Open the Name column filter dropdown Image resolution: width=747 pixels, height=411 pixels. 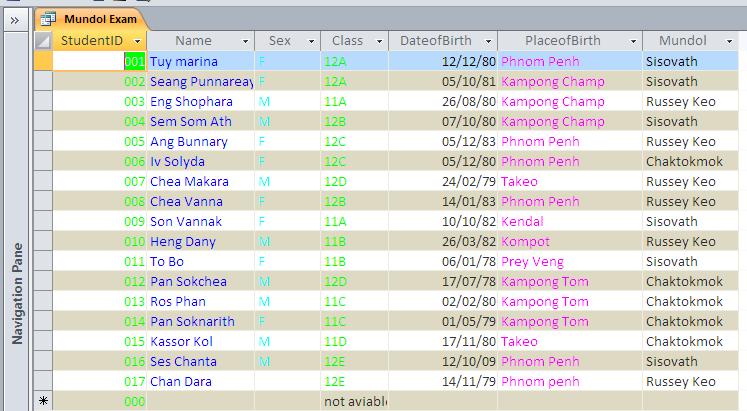pos(245,41)
